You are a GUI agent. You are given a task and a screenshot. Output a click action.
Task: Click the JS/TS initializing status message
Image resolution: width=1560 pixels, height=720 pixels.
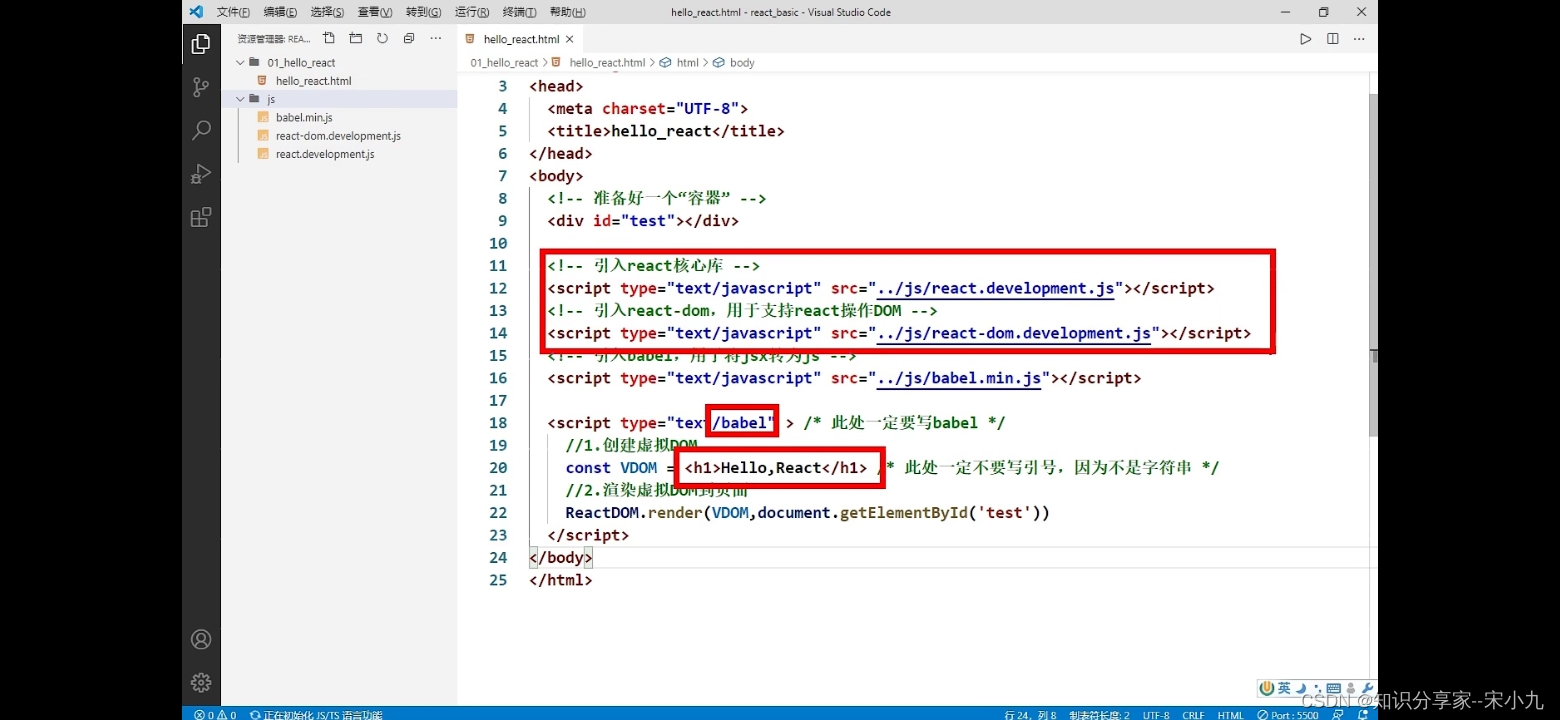pos(316,714)
